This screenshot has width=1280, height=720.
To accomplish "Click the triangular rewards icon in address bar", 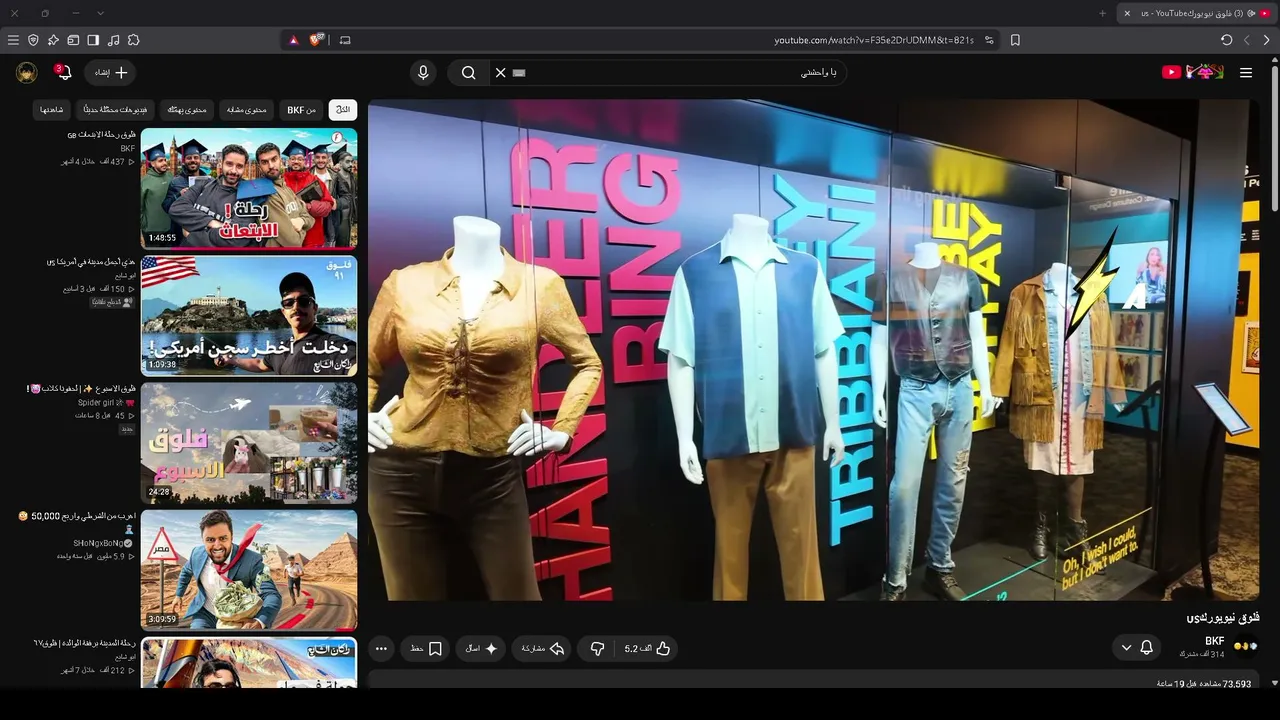I will [293, 40].
